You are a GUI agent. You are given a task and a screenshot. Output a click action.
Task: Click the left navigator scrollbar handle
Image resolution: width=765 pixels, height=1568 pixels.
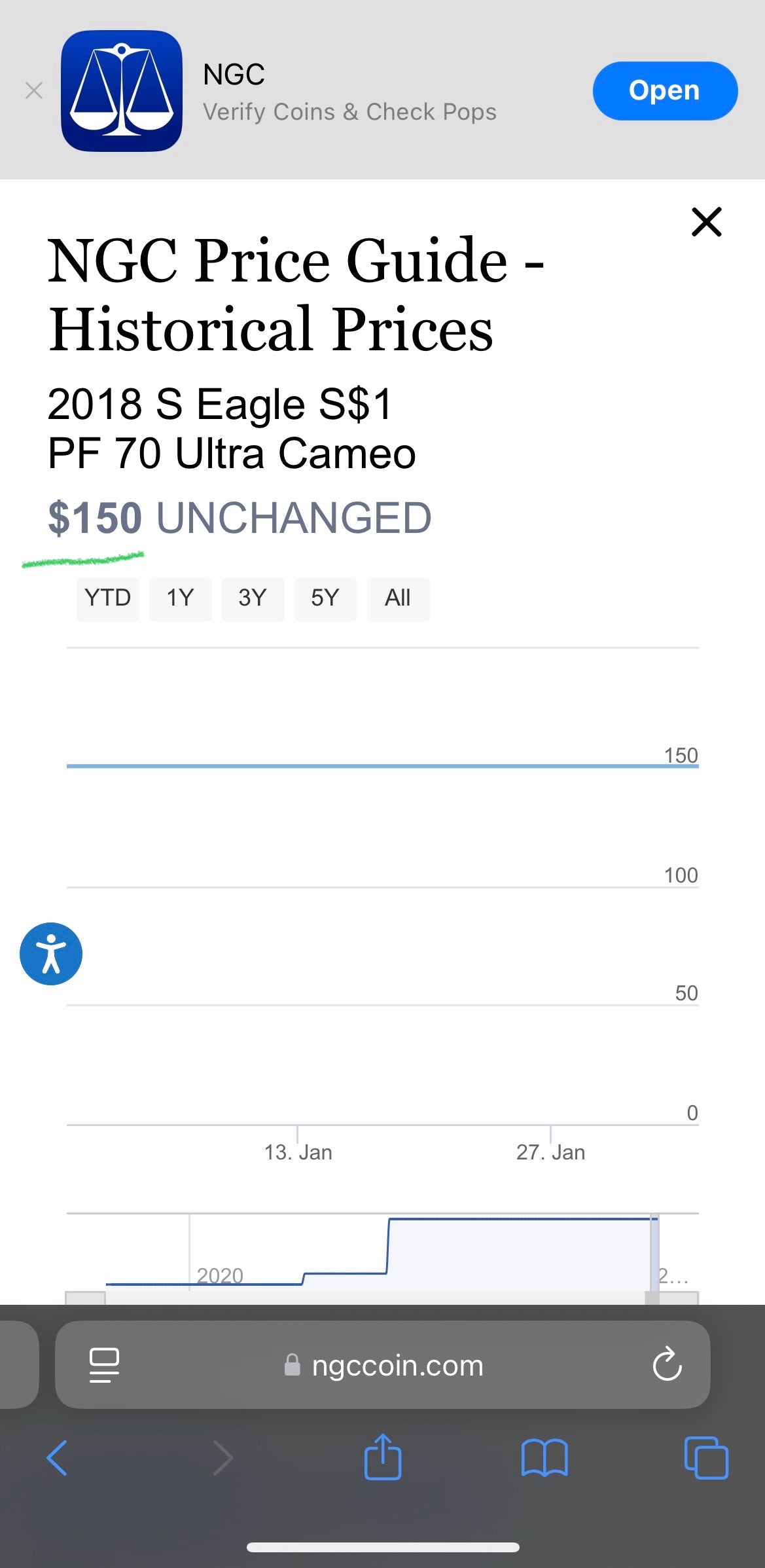pyautogui.click(x=85, y=1298)
